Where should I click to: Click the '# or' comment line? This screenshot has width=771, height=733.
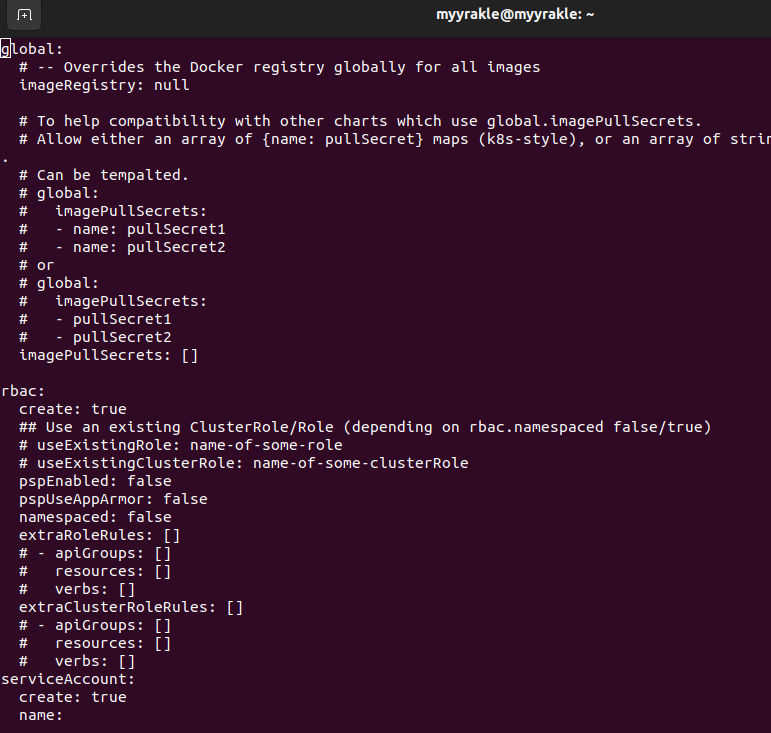point(36,265)
